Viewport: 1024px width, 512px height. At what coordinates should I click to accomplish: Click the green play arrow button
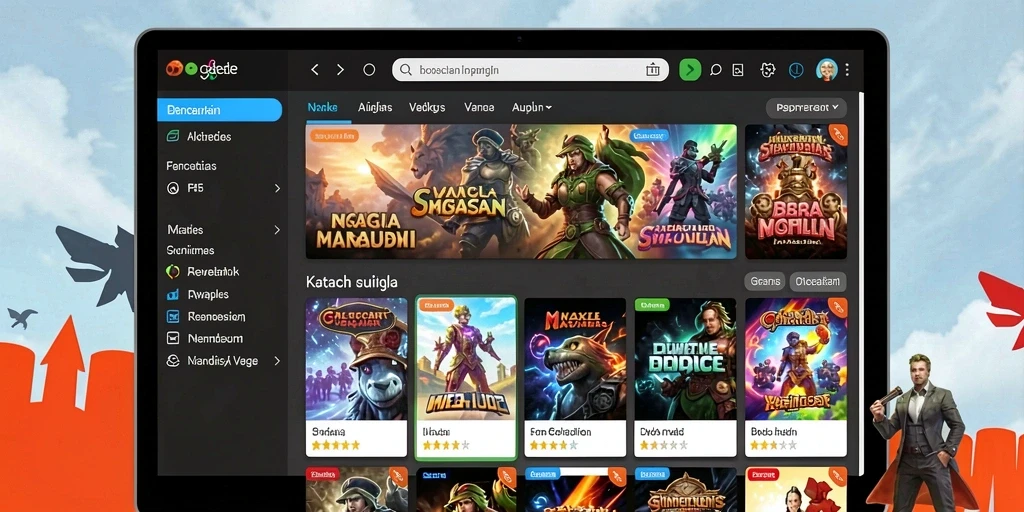coord(690,69)
